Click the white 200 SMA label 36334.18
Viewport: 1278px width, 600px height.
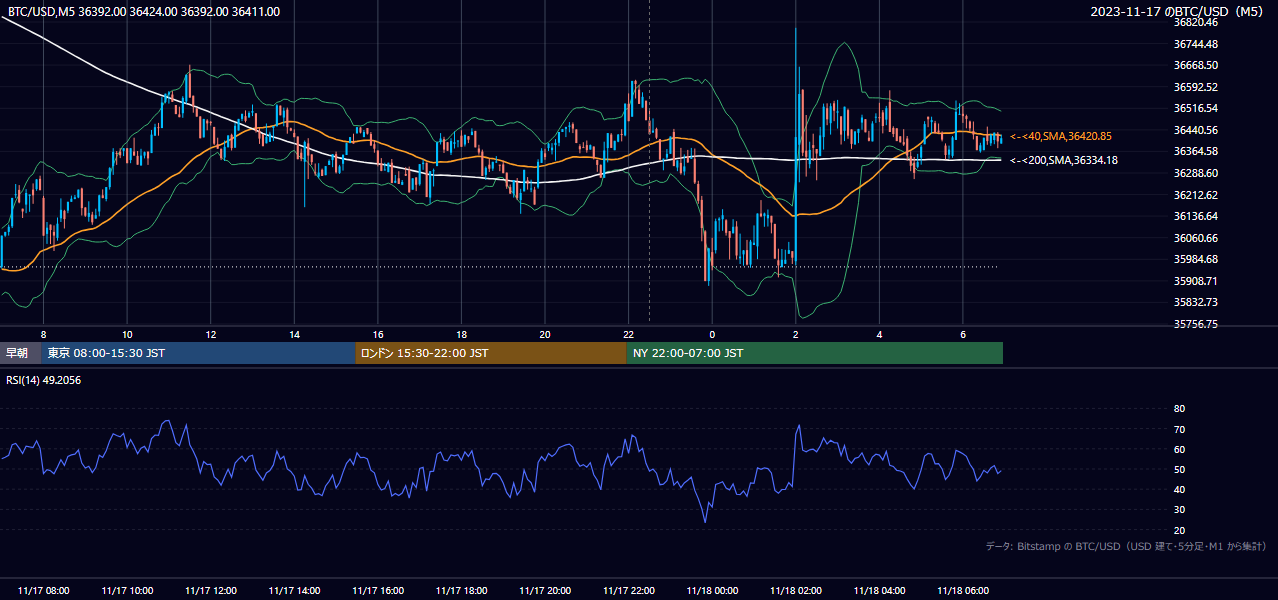[1064, 160]
